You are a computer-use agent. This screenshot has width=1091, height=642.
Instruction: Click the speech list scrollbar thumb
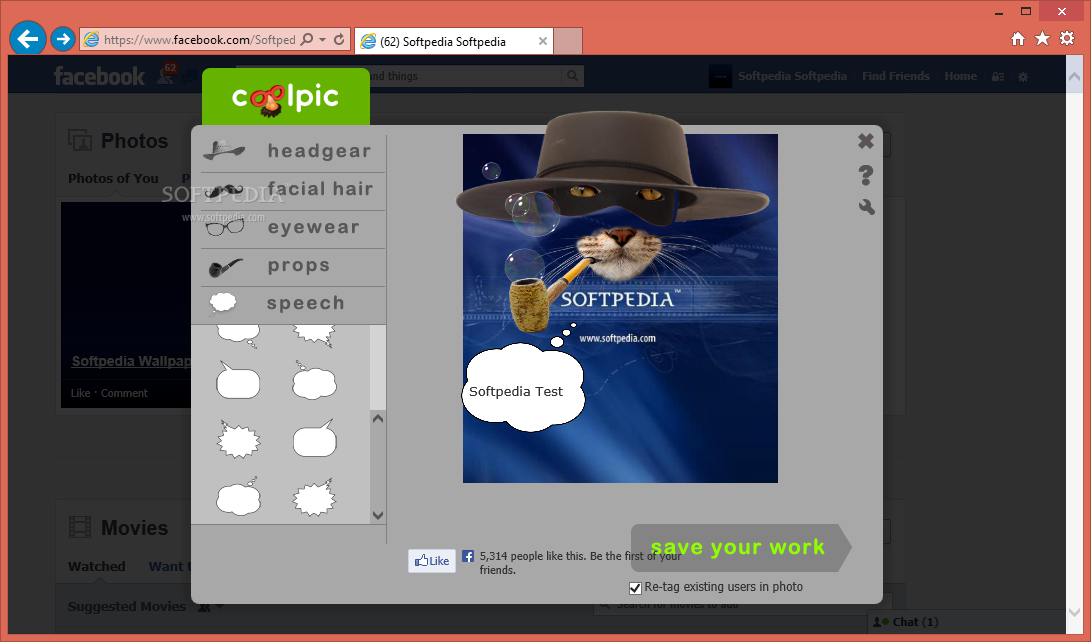[378, 367]
